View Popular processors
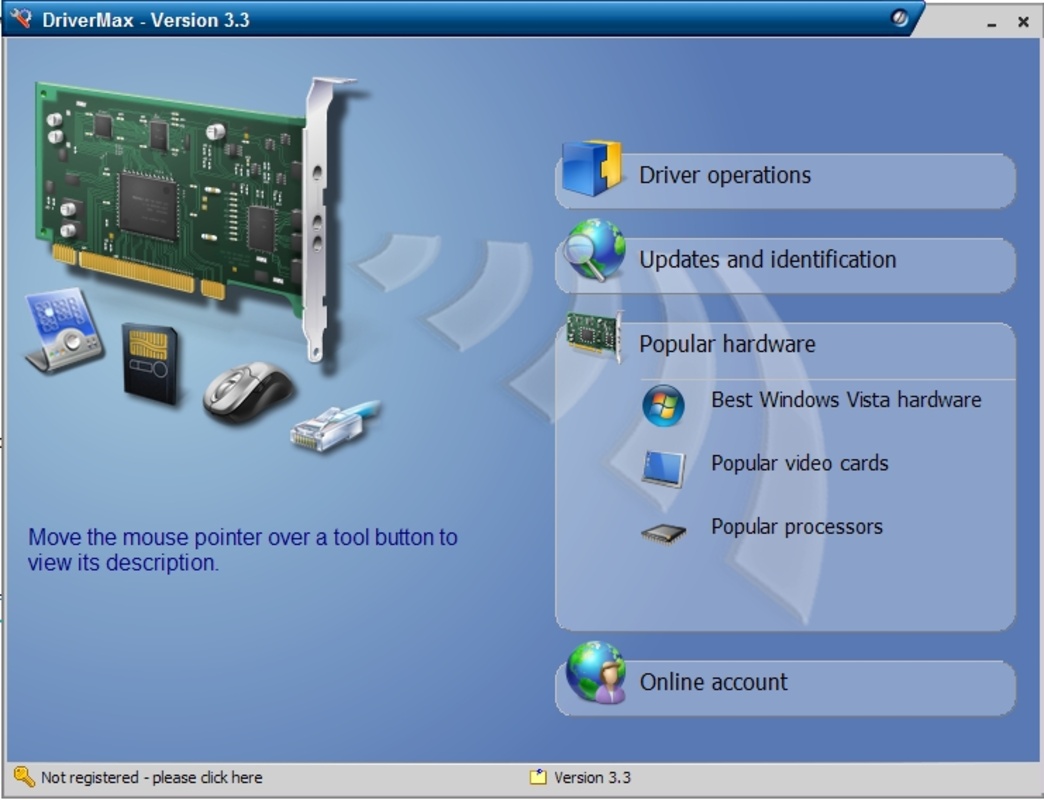 [x=795, y=527]
